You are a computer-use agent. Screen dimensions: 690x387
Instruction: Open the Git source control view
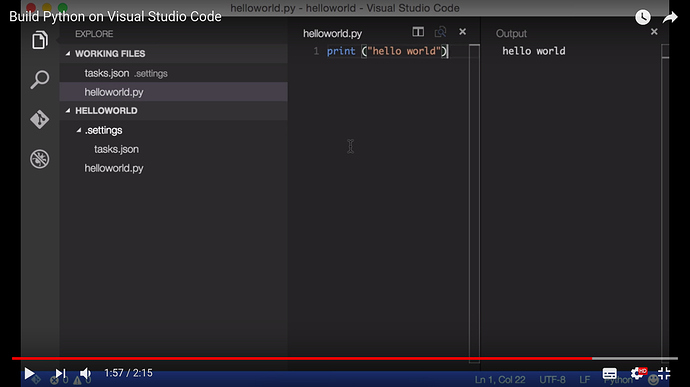pos(40,119)
